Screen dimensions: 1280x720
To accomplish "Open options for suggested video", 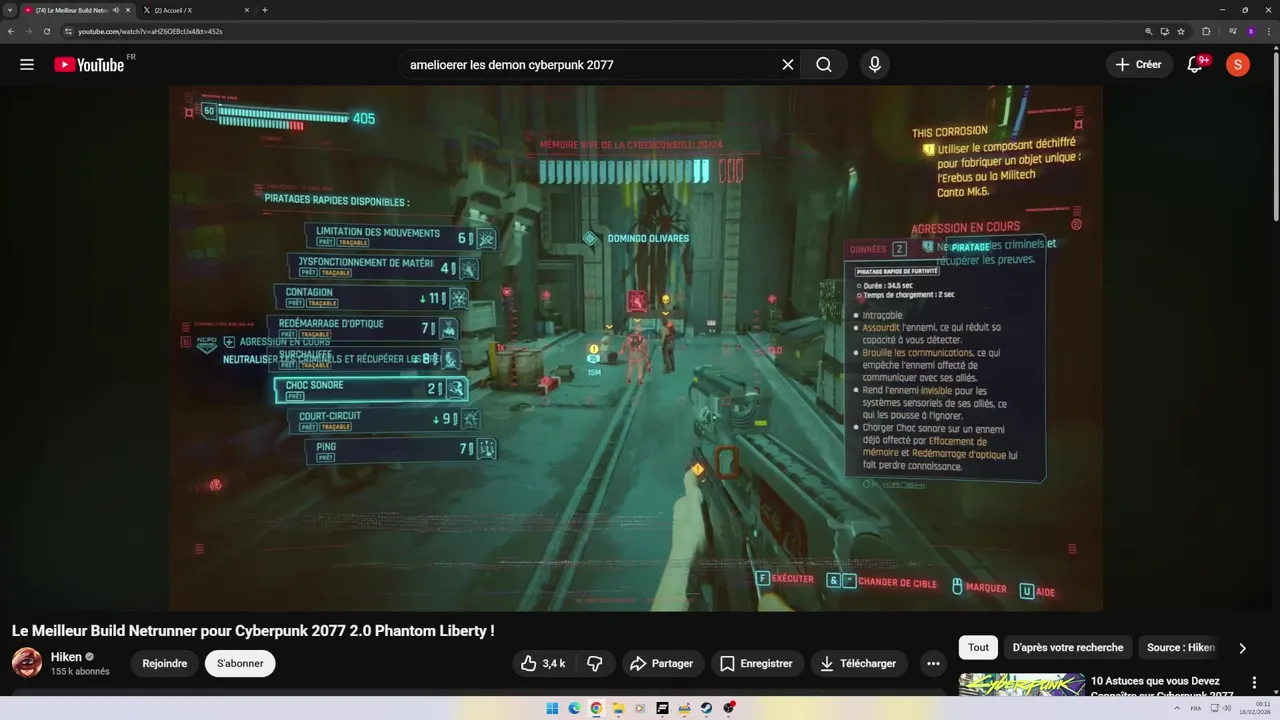I will [x=1254, y=682].
